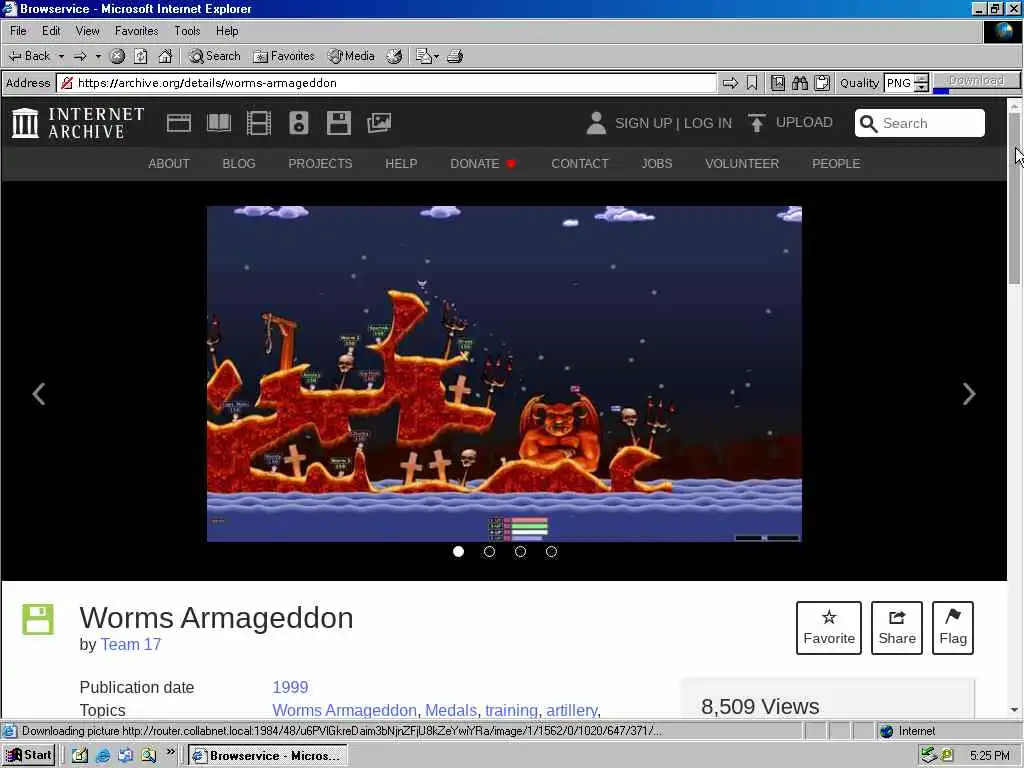This screenshot has width=1024, height=768.
Task: Click the Internet Archive logo
Action: click(x=78, y=123)
